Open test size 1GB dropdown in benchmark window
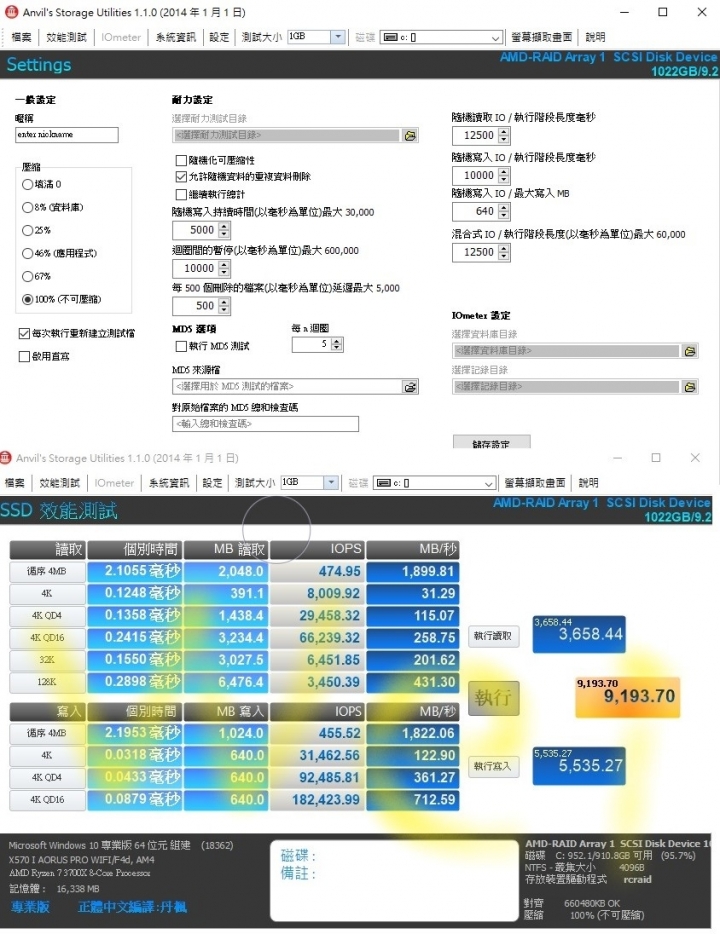 [x=331, y=482]
